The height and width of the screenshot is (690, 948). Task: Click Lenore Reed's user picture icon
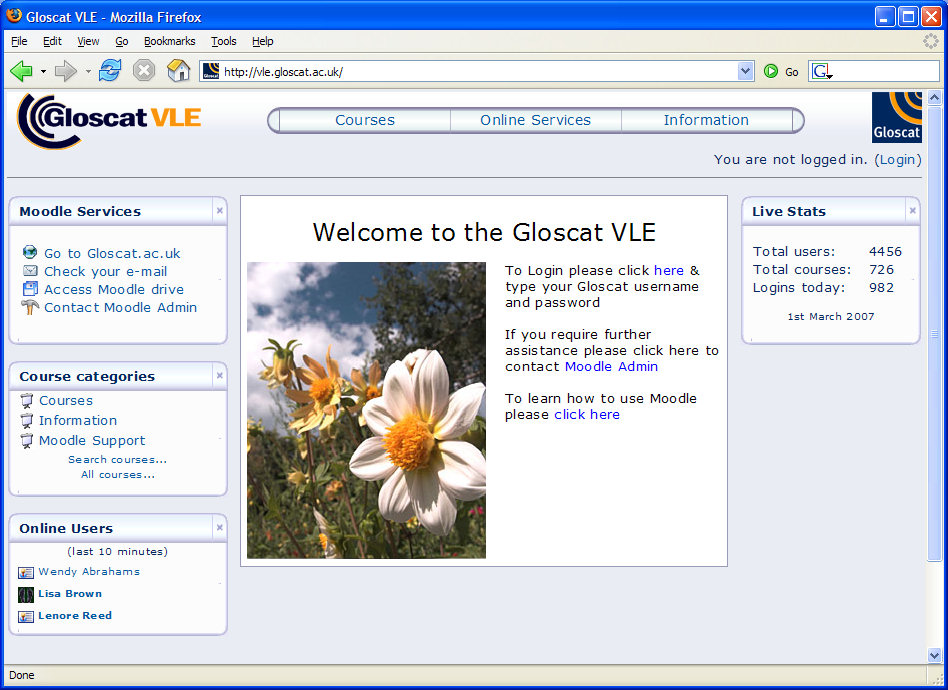coord(25,616)
